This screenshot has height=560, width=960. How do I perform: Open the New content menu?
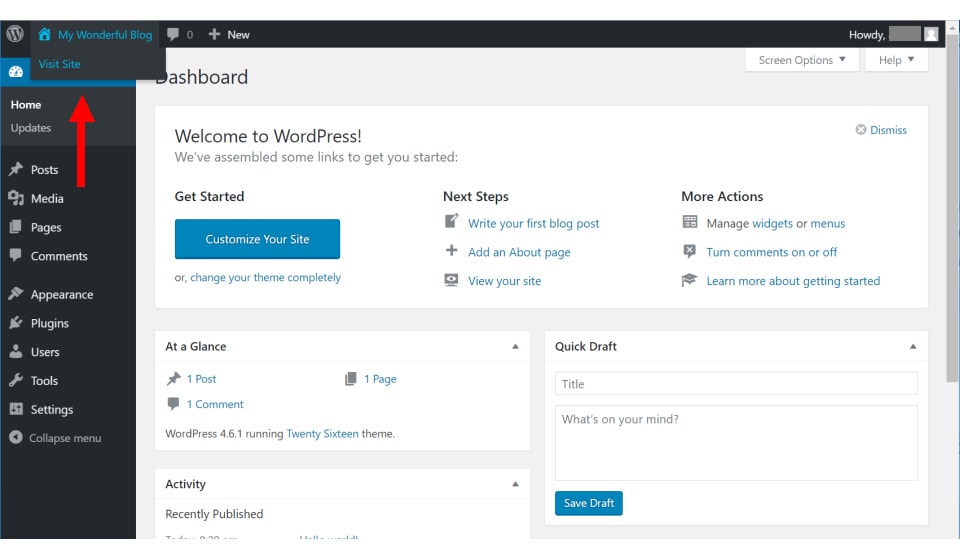[x=229, y=34]
